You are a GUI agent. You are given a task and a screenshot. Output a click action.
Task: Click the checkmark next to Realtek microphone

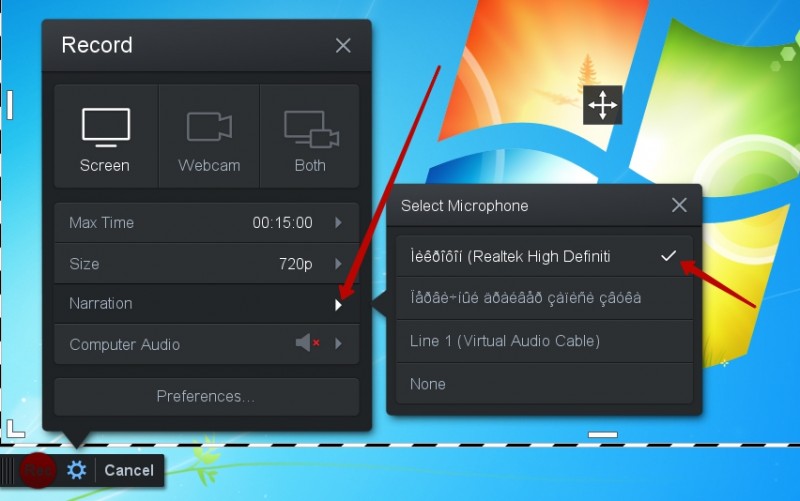(x=668, y=256)
